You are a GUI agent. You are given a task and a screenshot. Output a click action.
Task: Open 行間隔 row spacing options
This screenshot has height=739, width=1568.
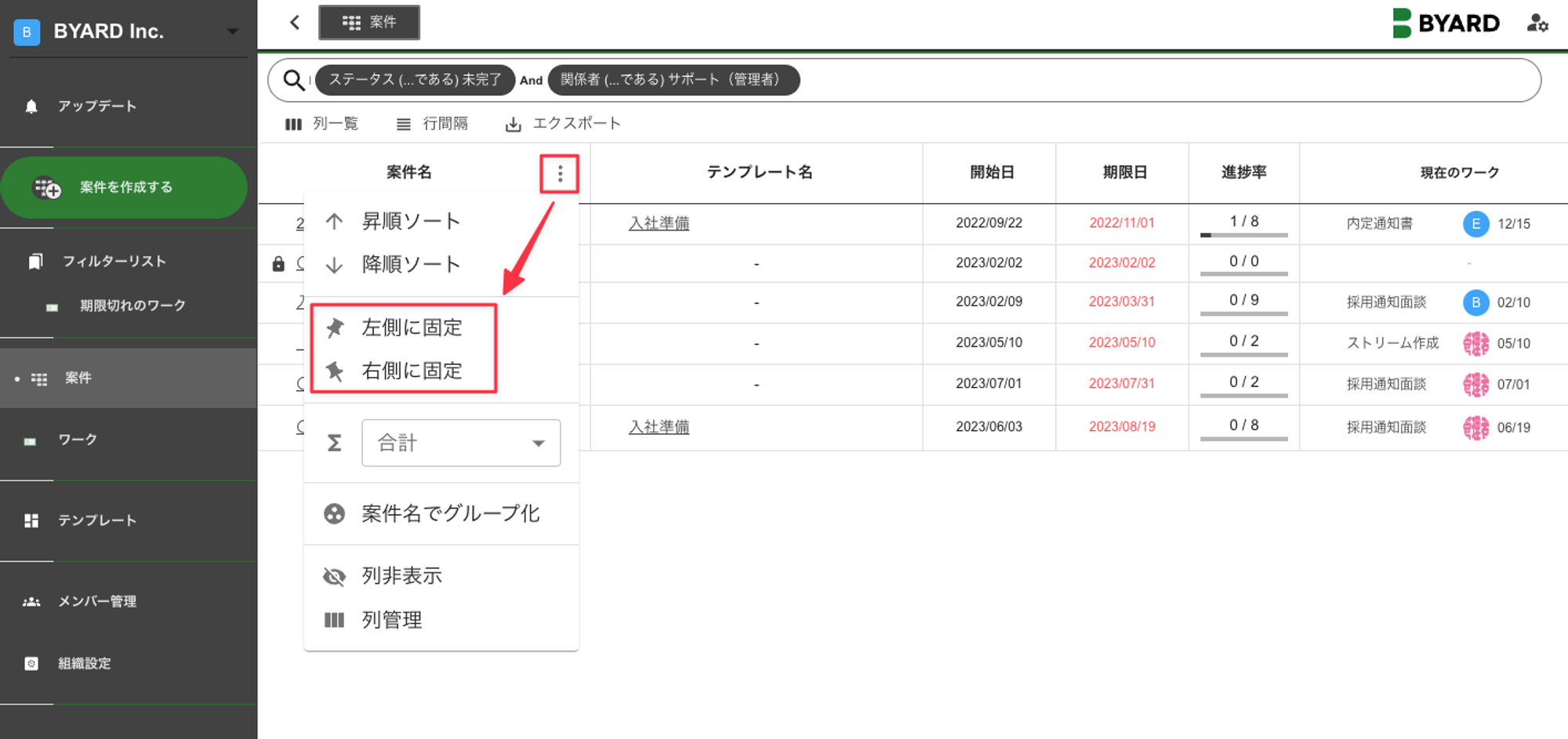point(433,124)
